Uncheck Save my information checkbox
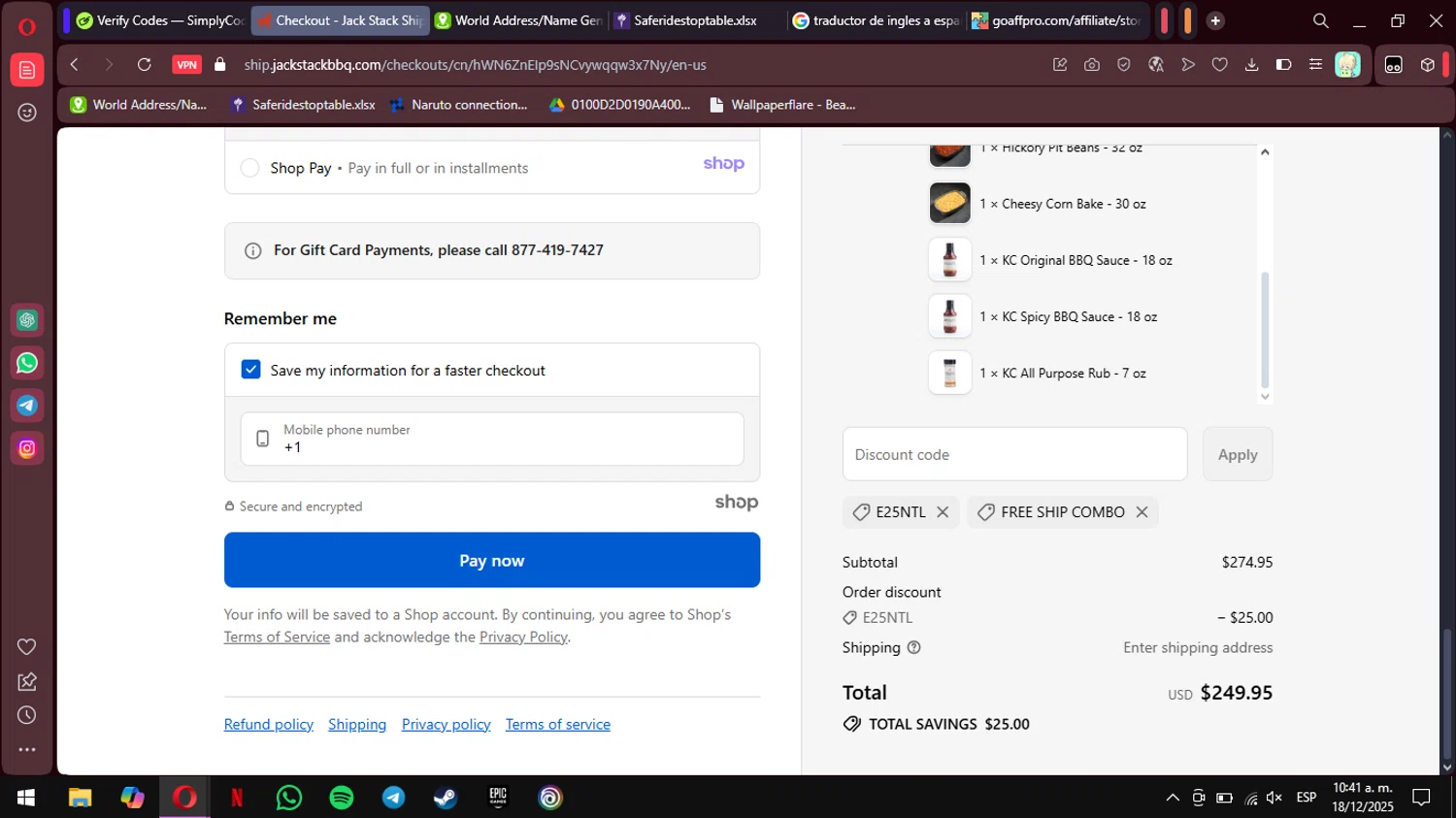Image resolution: width=1456 pixels, height=818 pixels. click(250, 370)
